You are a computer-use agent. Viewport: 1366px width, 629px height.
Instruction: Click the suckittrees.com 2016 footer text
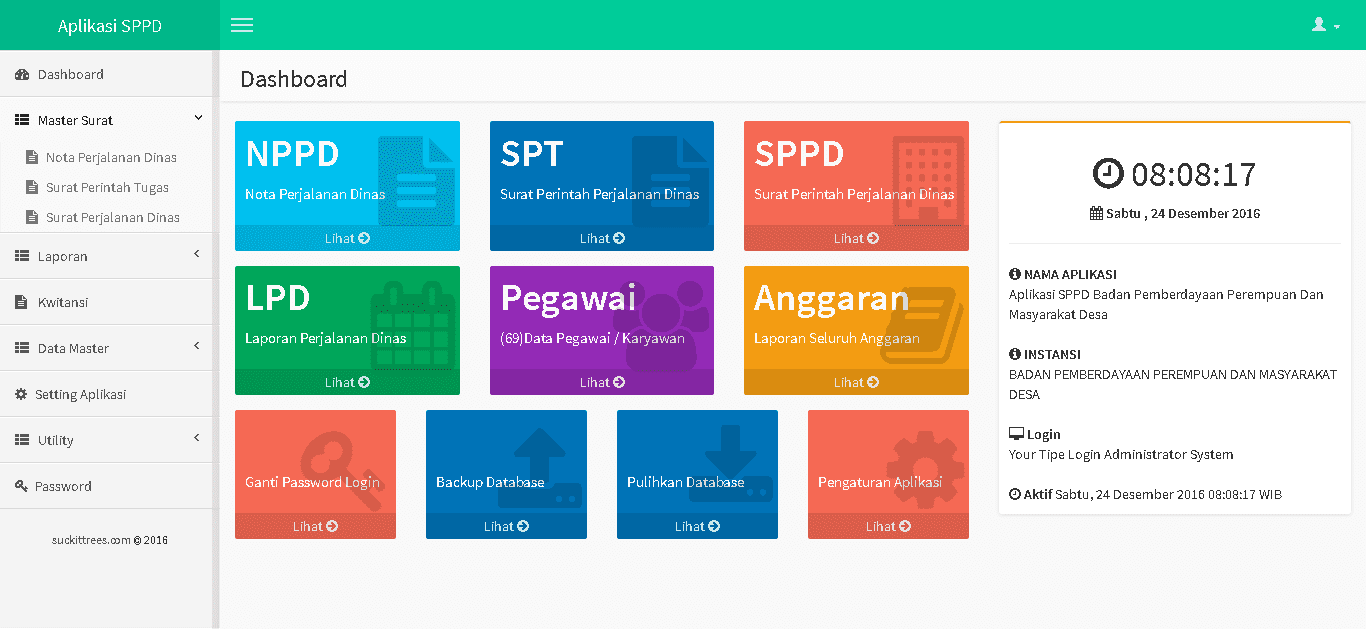(x=107, y=539)
